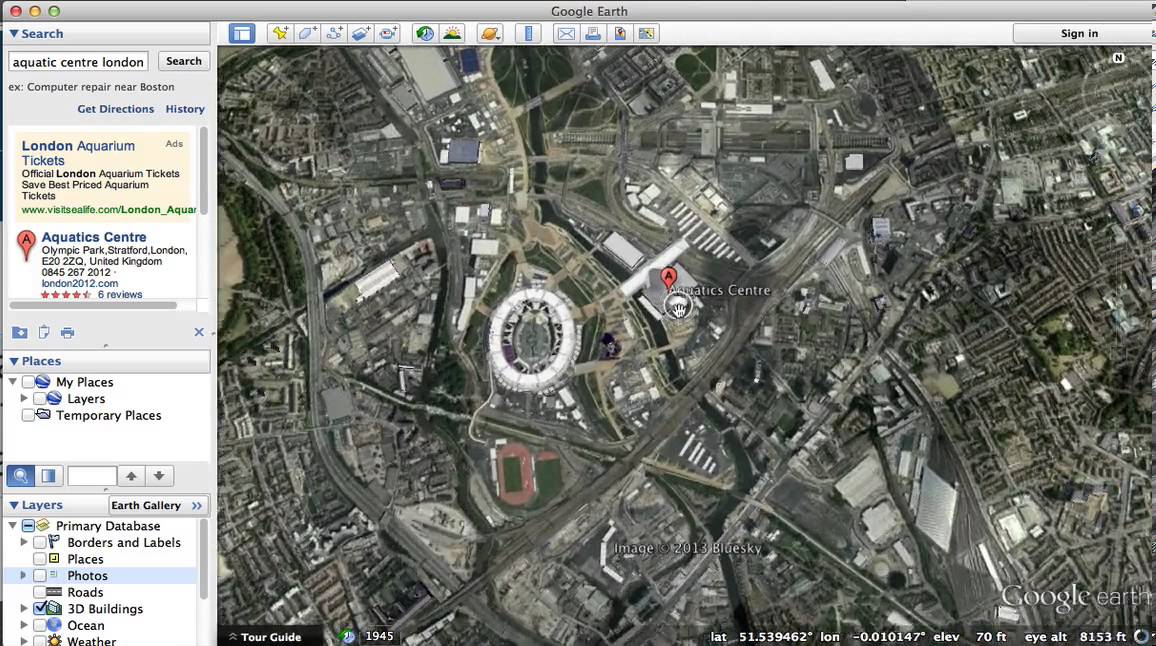Viewport: 1156px width, 646px height.
Task: Collapse the Layers panel
Action: [x=14, y=505]
